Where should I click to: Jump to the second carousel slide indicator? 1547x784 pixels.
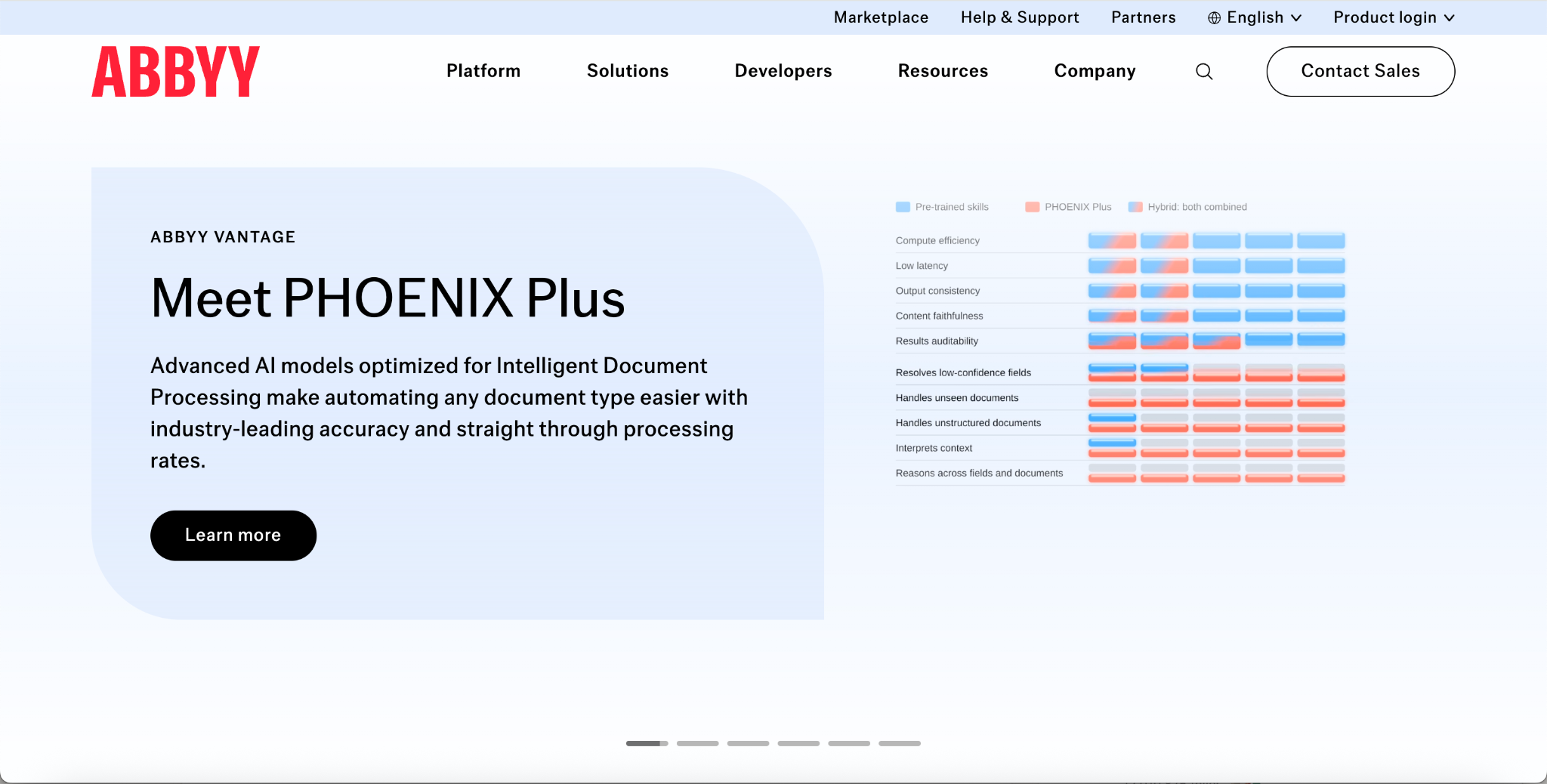click(x=698, y=743)
